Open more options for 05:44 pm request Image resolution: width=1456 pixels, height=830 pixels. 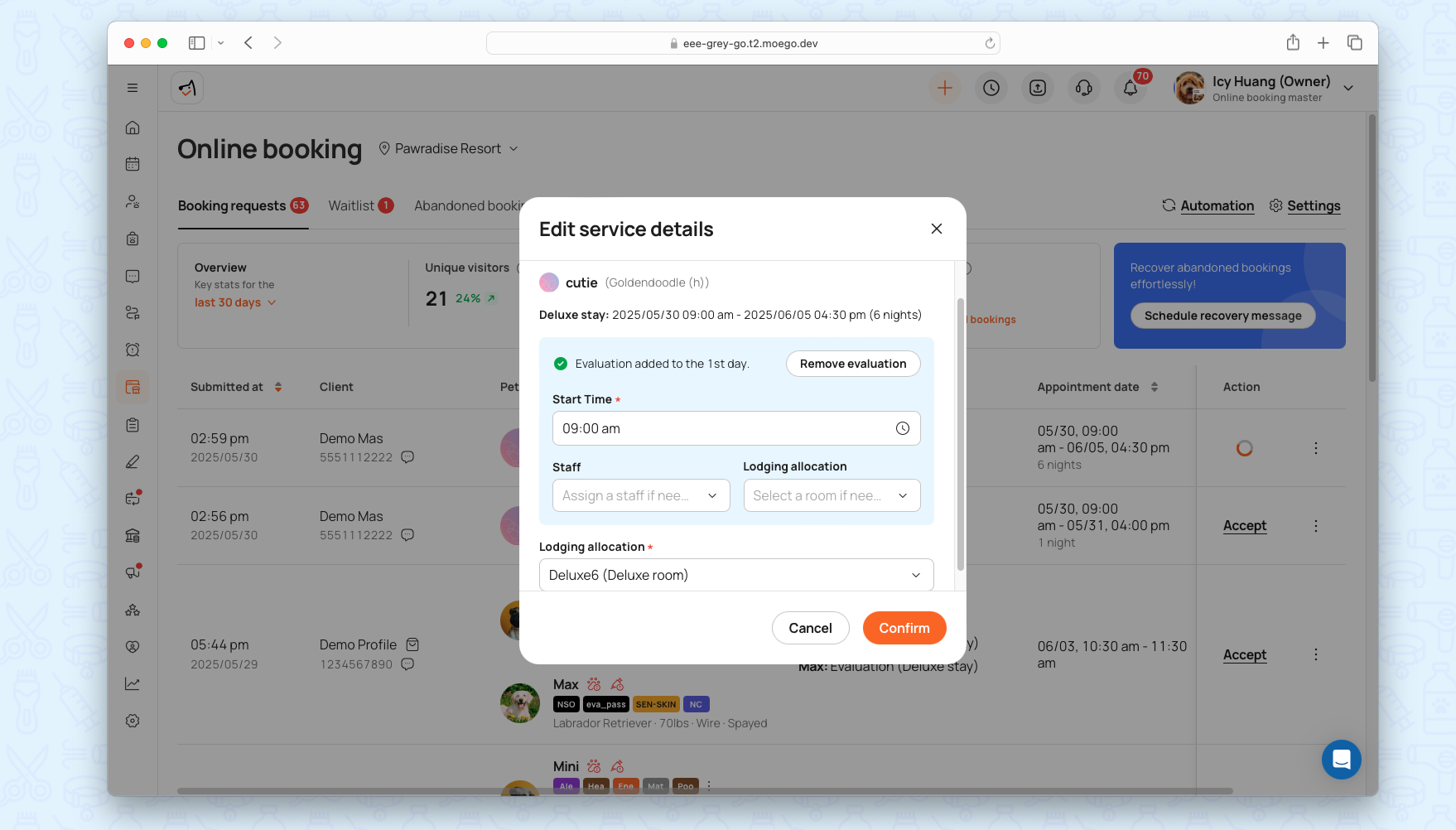1315,654
